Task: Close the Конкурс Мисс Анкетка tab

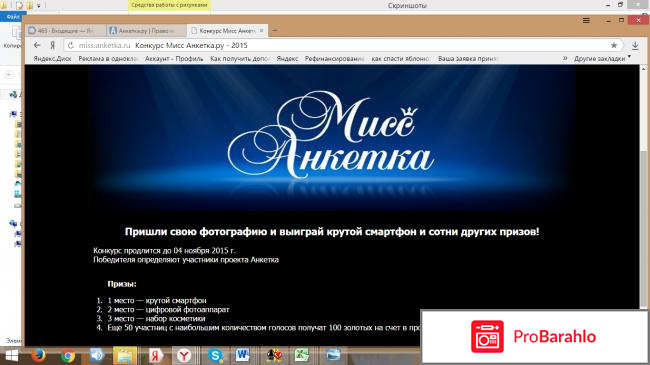Action: pos(262,31)
